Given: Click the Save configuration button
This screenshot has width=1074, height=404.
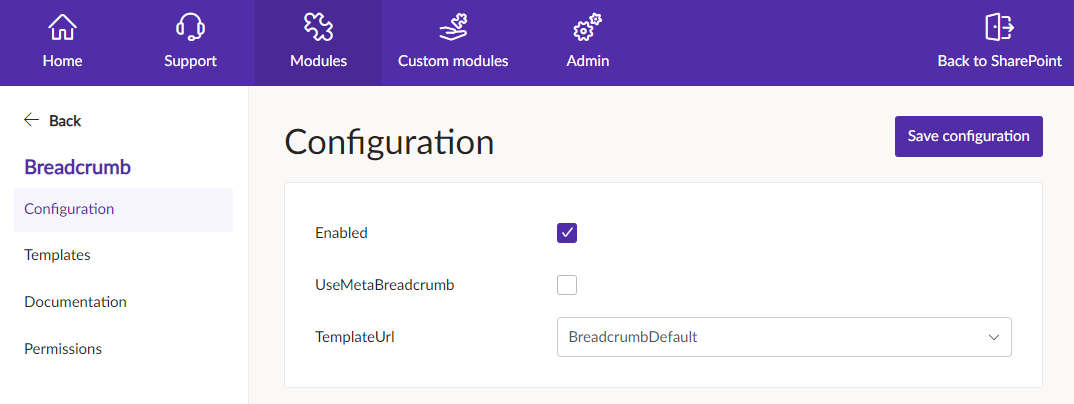Looking at the screenshot, I should coord(969,136).
